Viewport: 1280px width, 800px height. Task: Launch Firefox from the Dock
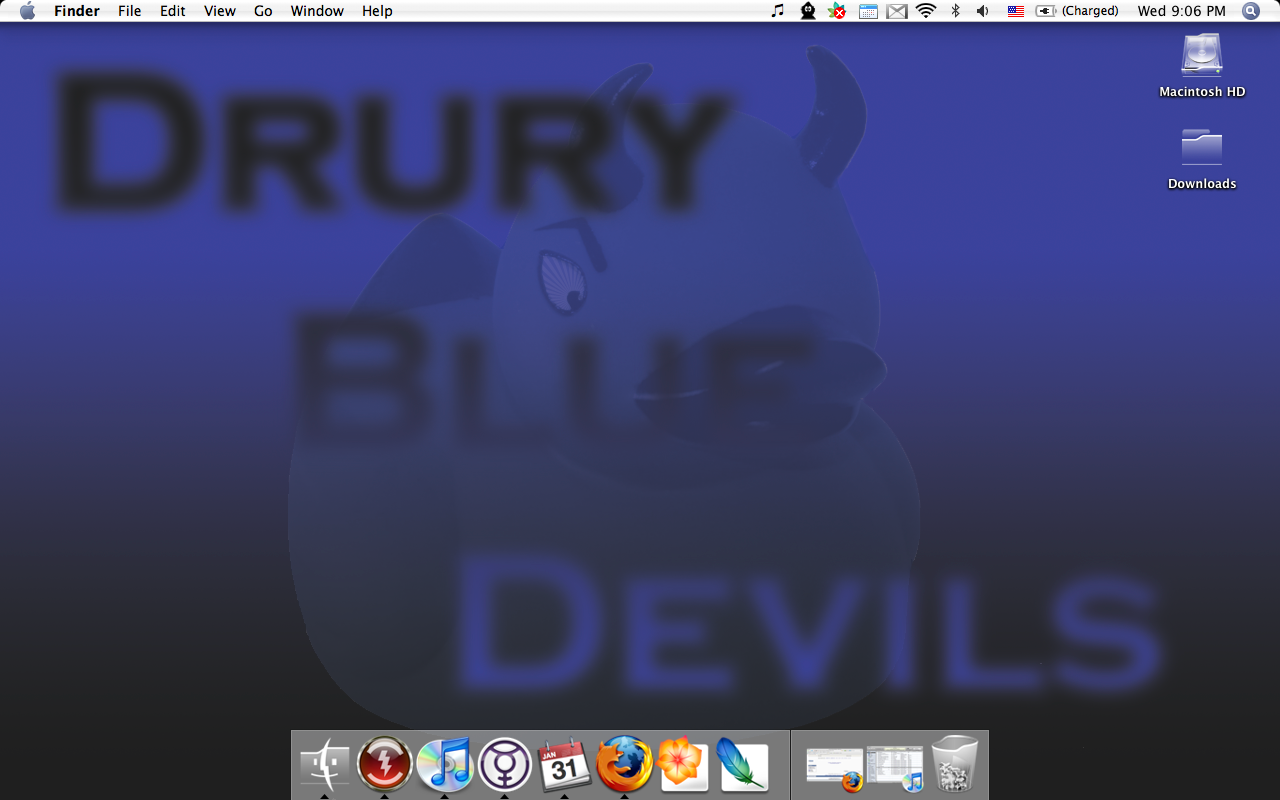tap(625, 765)
